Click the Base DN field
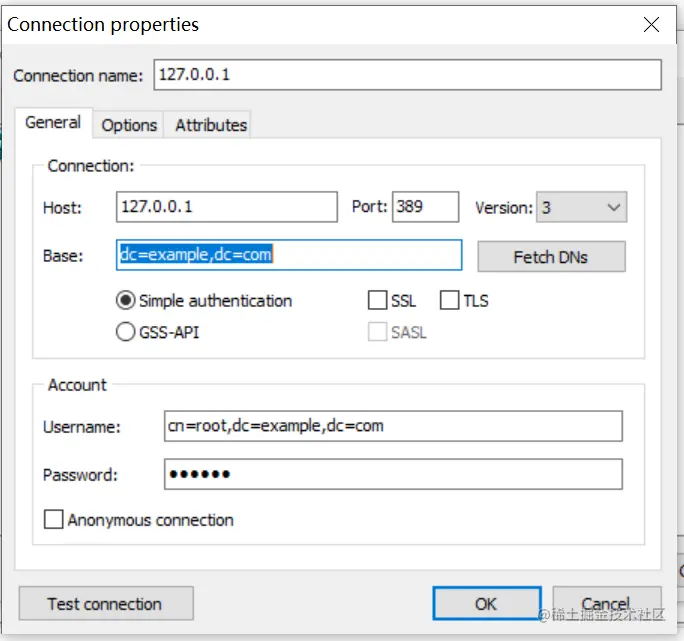The height and width of the screenshot is (641, 684). [289, 255]
